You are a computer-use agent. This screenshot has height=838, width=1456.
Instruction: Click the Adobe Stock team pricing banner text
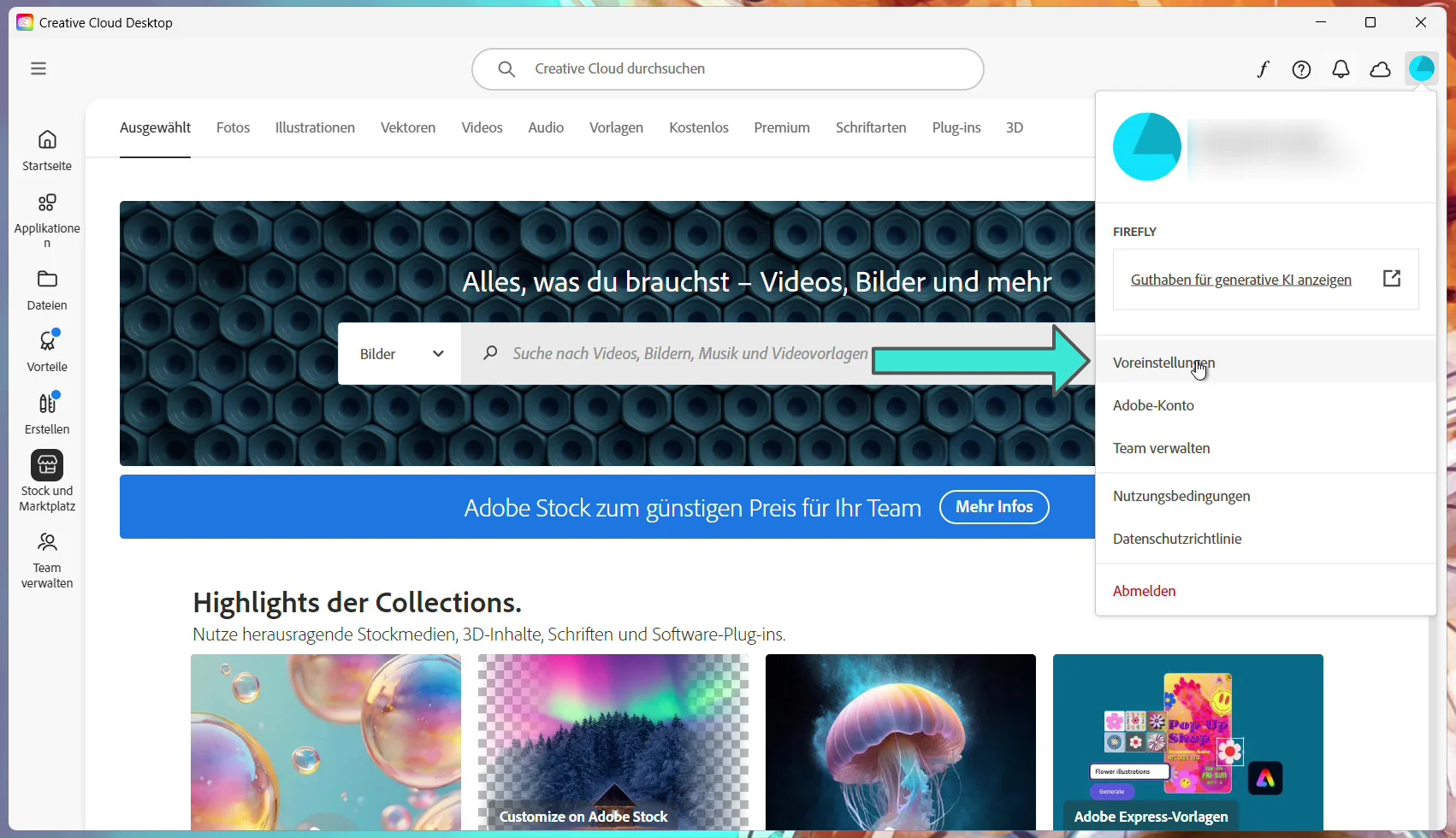692,508
